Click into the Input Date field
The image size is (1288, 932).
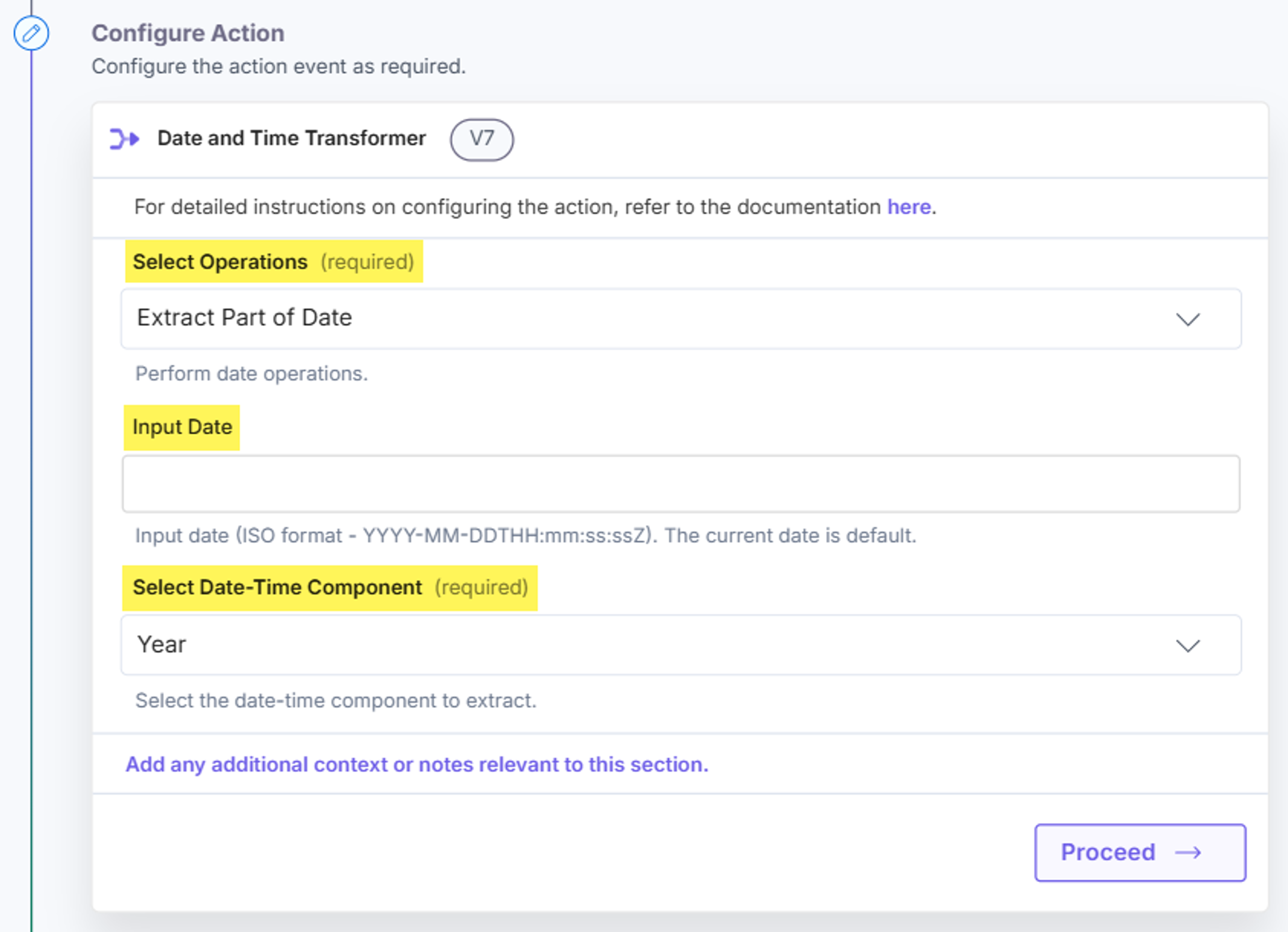pyautogui.click(x=681, y=484)
